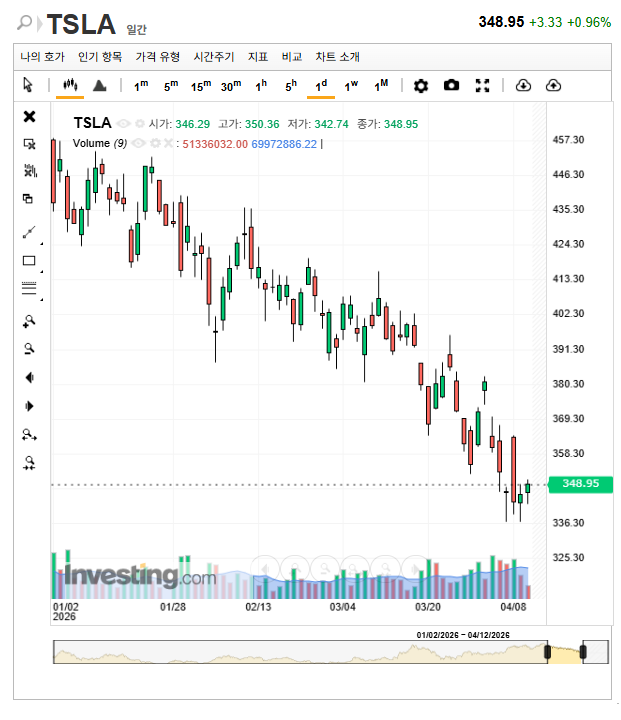The width and height of the screenshot is (621, 720).
Task: Click the 457.30 price axis label
Action: pos(568,140)
